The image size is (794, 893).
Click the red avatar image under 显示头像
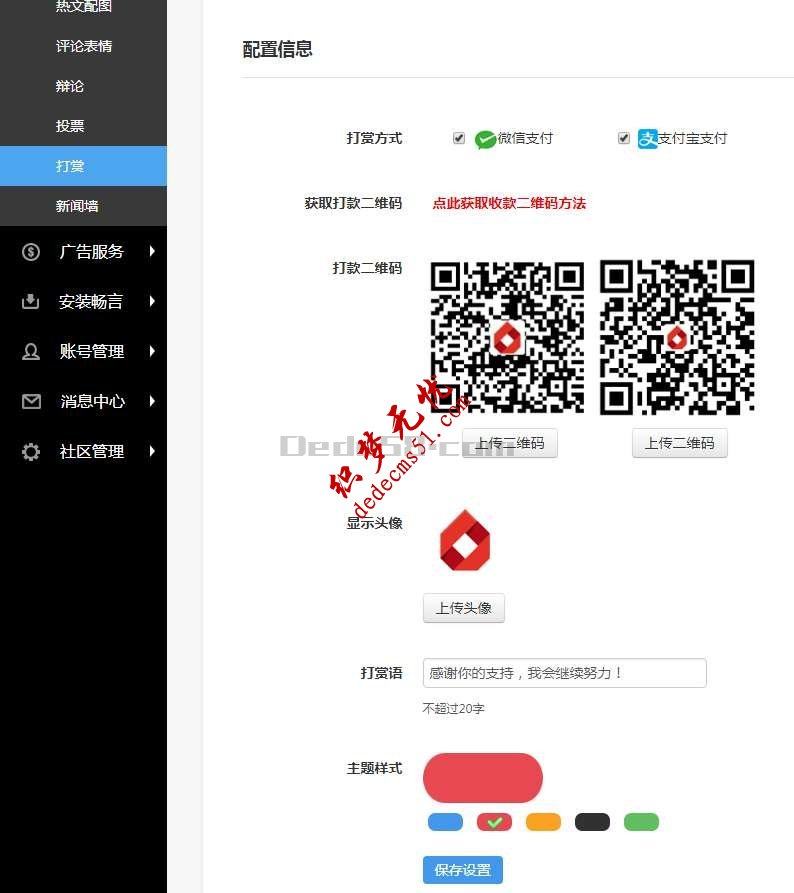pos(465,541)
